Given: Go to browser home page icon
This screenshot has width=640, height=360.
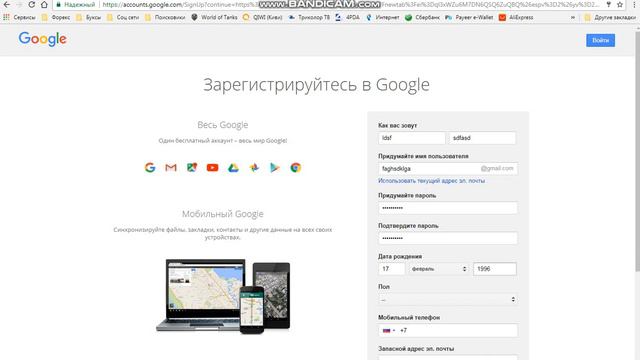Looking at the screenshot, I should click(x=44, y=4).
